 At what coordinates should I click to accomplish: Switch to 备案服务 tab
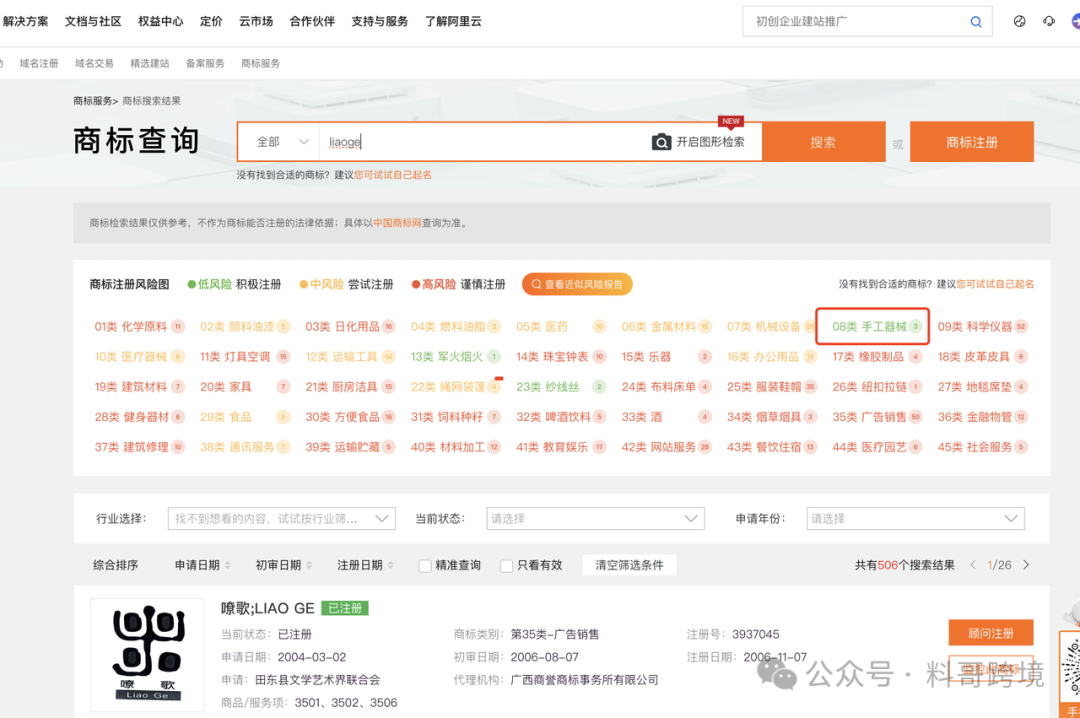pyautogui.click(x=205, y=63)
